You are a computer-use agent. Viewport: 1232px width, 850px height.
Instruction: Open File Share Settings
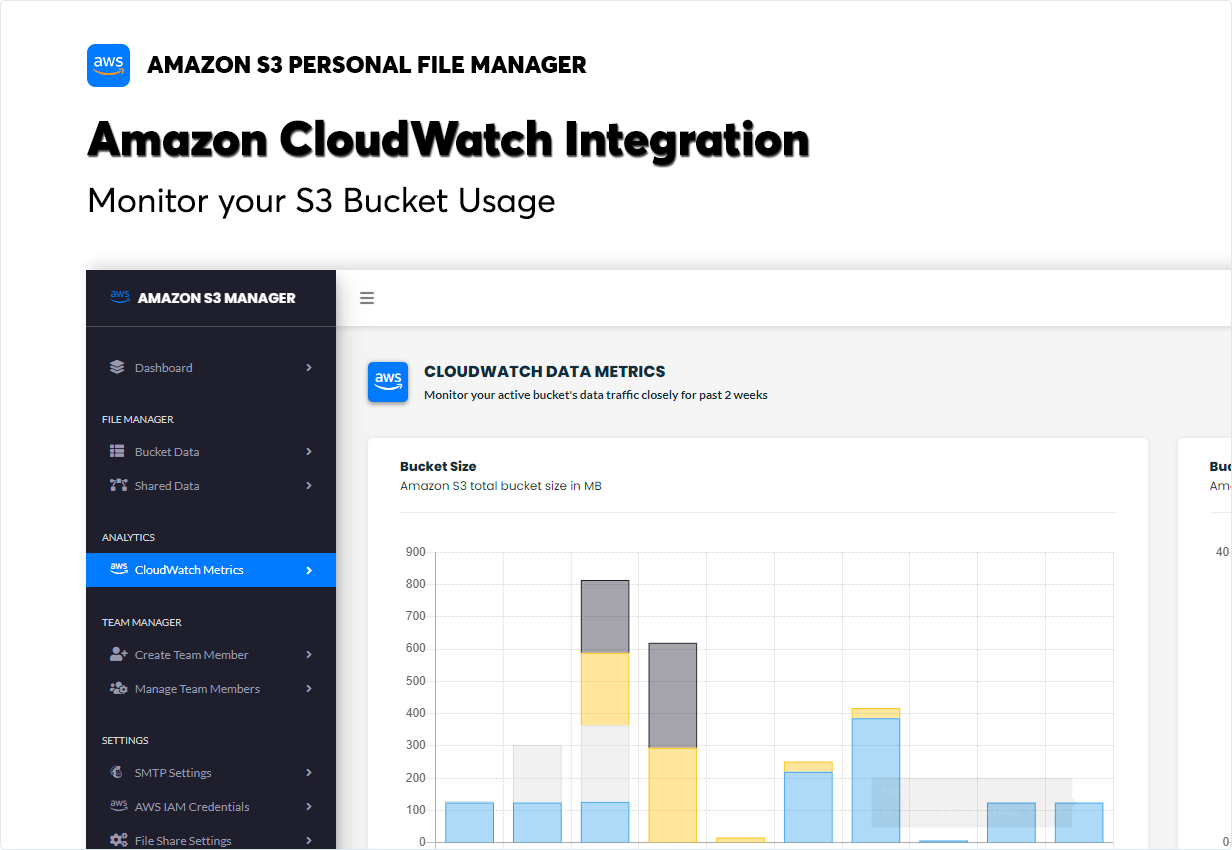[x=211, y=839]
